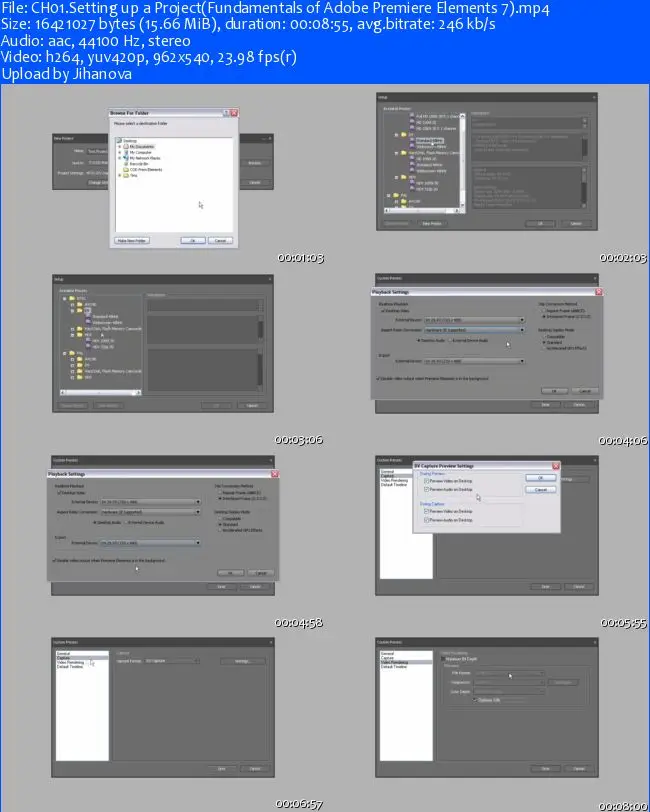Click PAL folder icon in 00:03:06 Setup tree
The height and width of the screenshot is (812, 650).
coord(72,353)
